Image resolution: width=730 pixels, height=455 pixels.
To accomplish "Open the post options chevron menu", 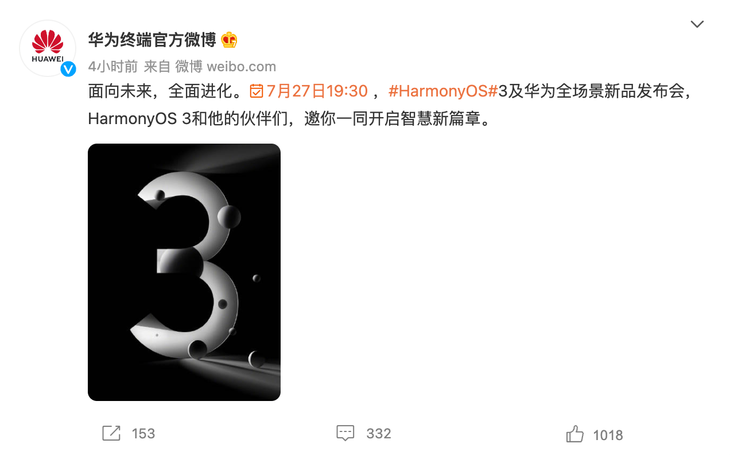I will tap(696, 24).
